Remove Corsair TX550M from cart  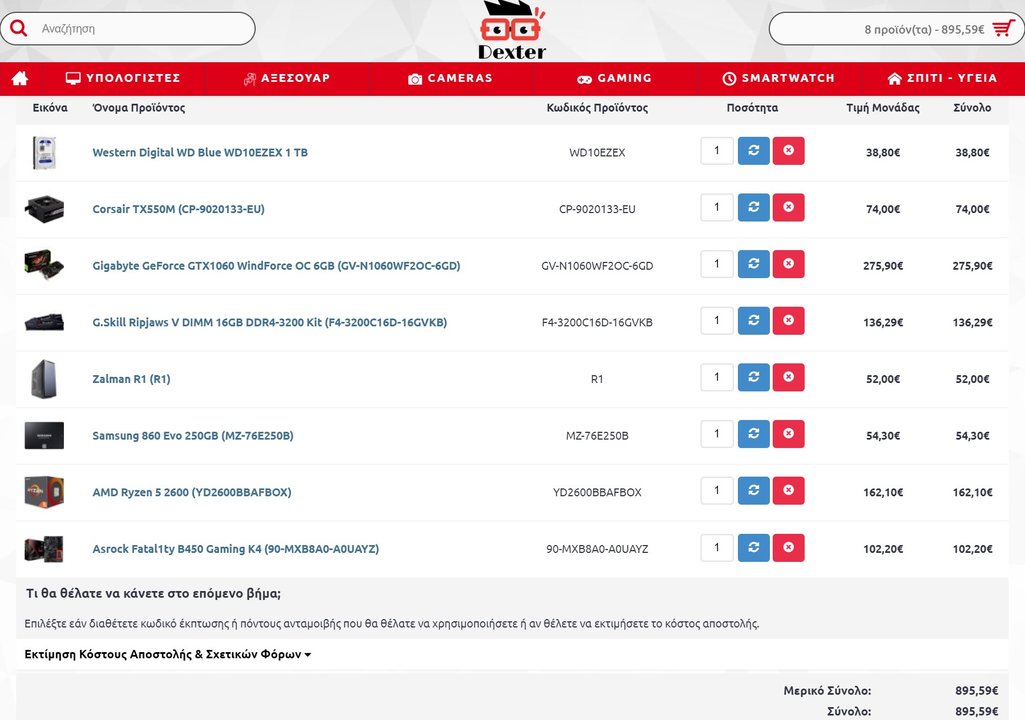788,207
